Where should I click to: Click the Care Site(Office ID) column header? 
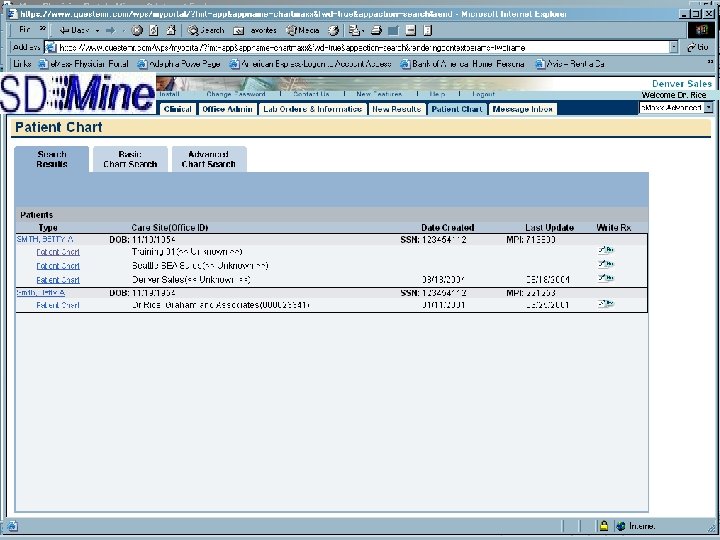[x=170, y=228]
